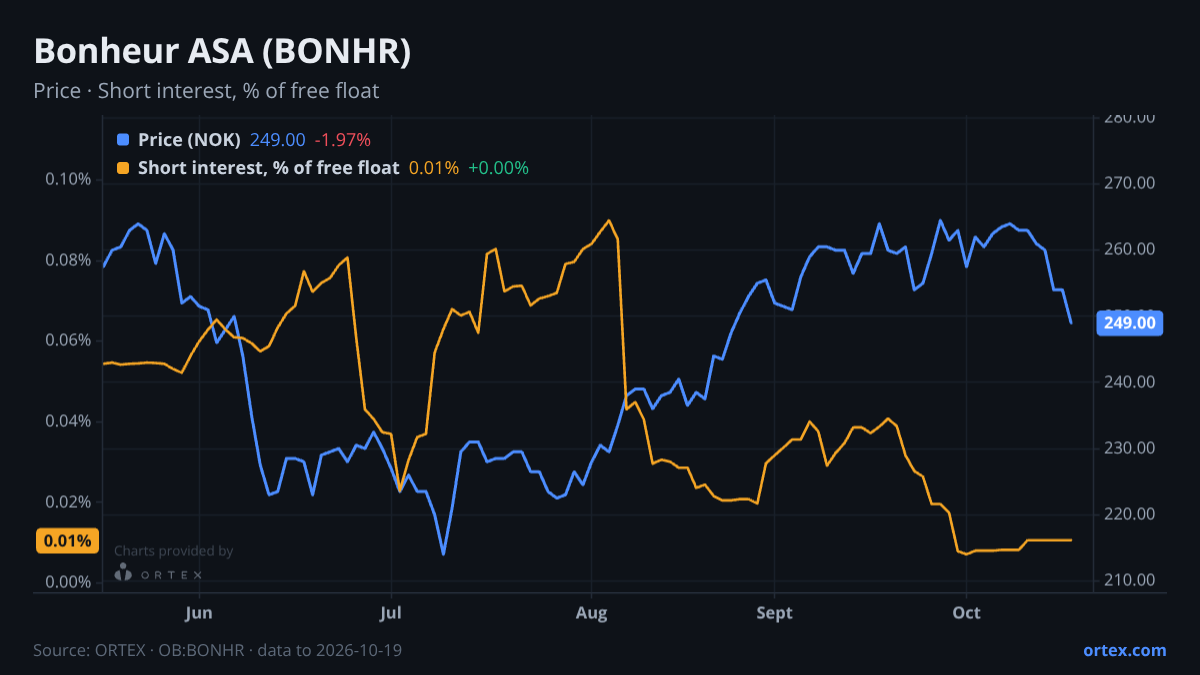The width and height of the screenshot is (1200, 675).
Task: Click the 210.00 right axis label
Action: [1130, 580]
